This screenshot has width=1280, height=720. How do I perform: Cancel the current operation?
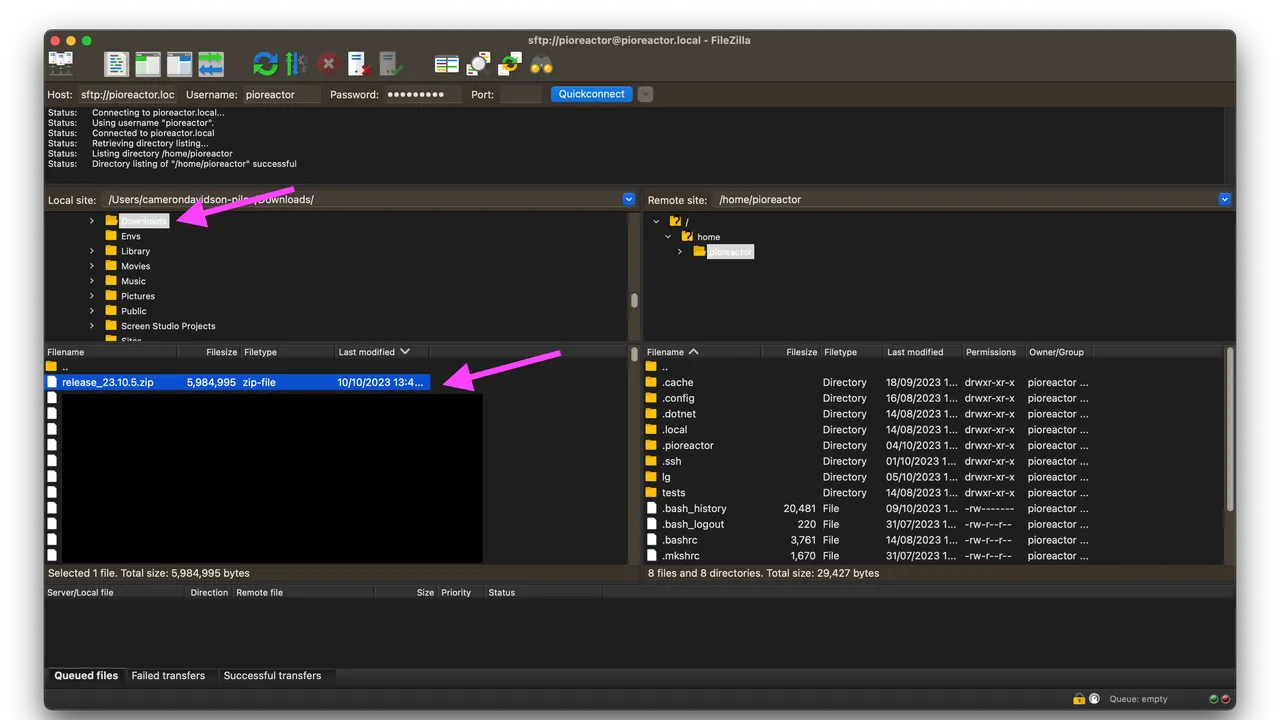pyautogui.click(x=328, y=64)
